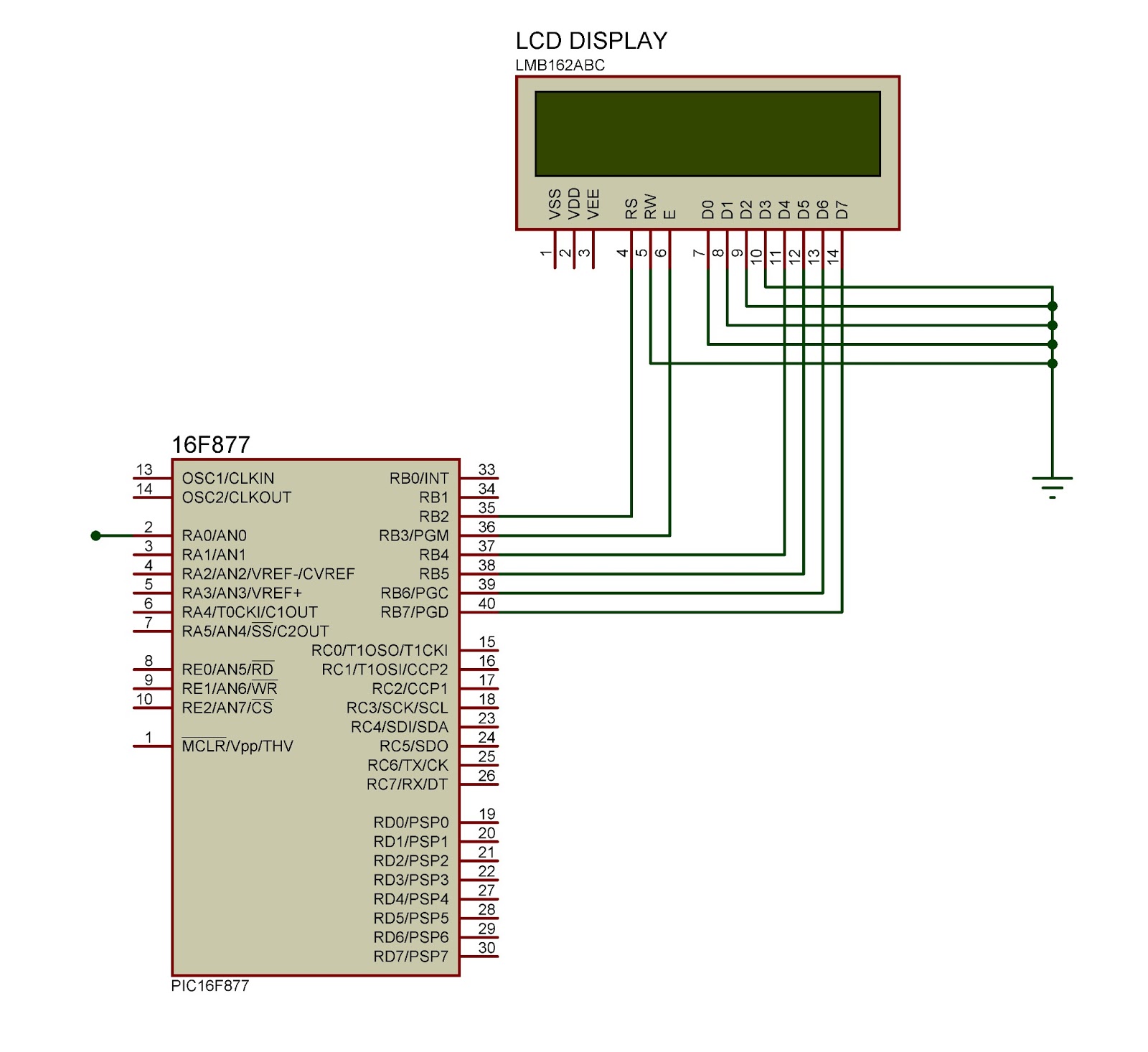Select the RC5/SDO pin label
The height and width of the screenshot is (1052, 1148).
point(414,746)
